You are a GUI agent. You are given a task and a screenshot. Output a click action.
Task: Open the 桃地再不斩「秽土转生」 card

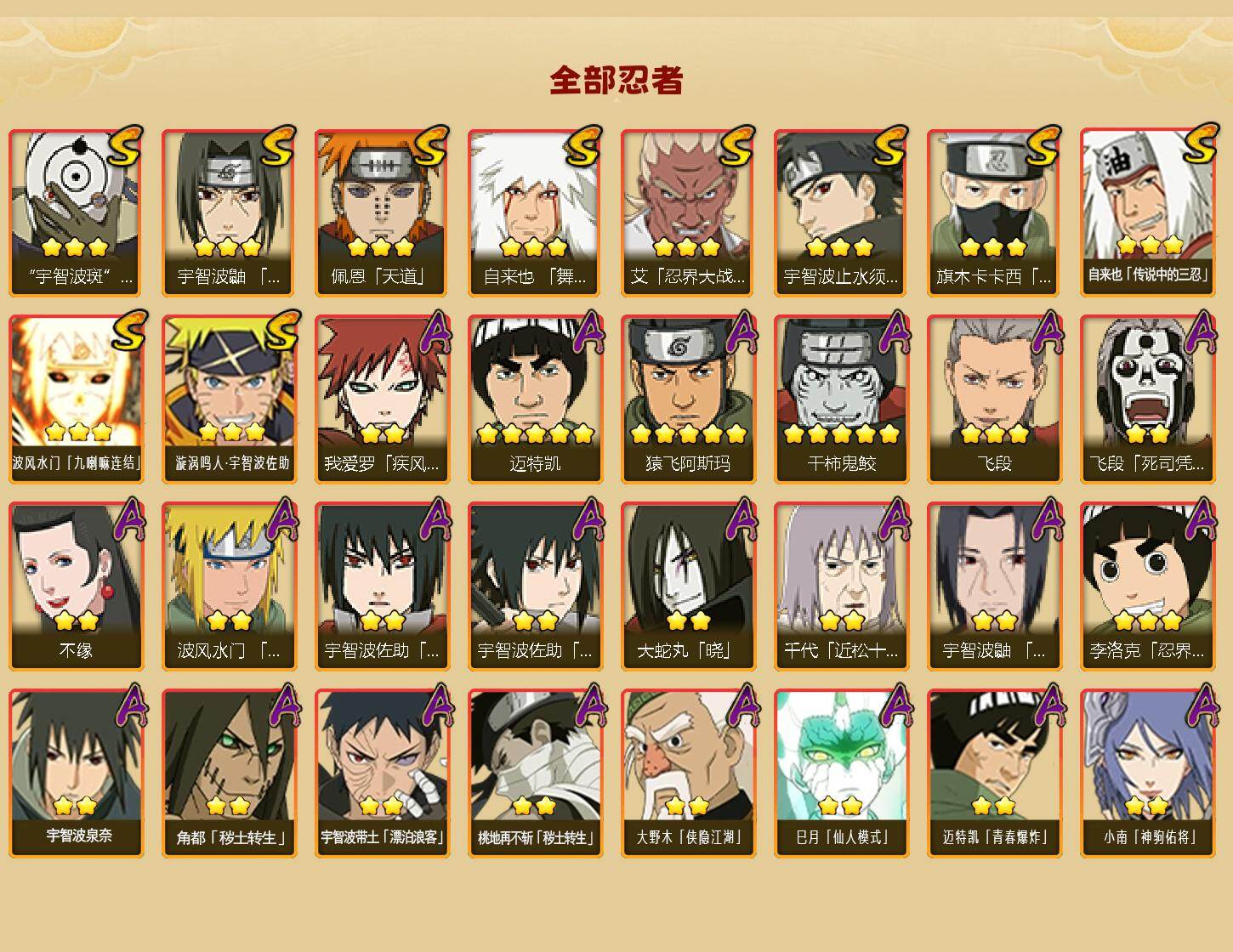point(535,773)
